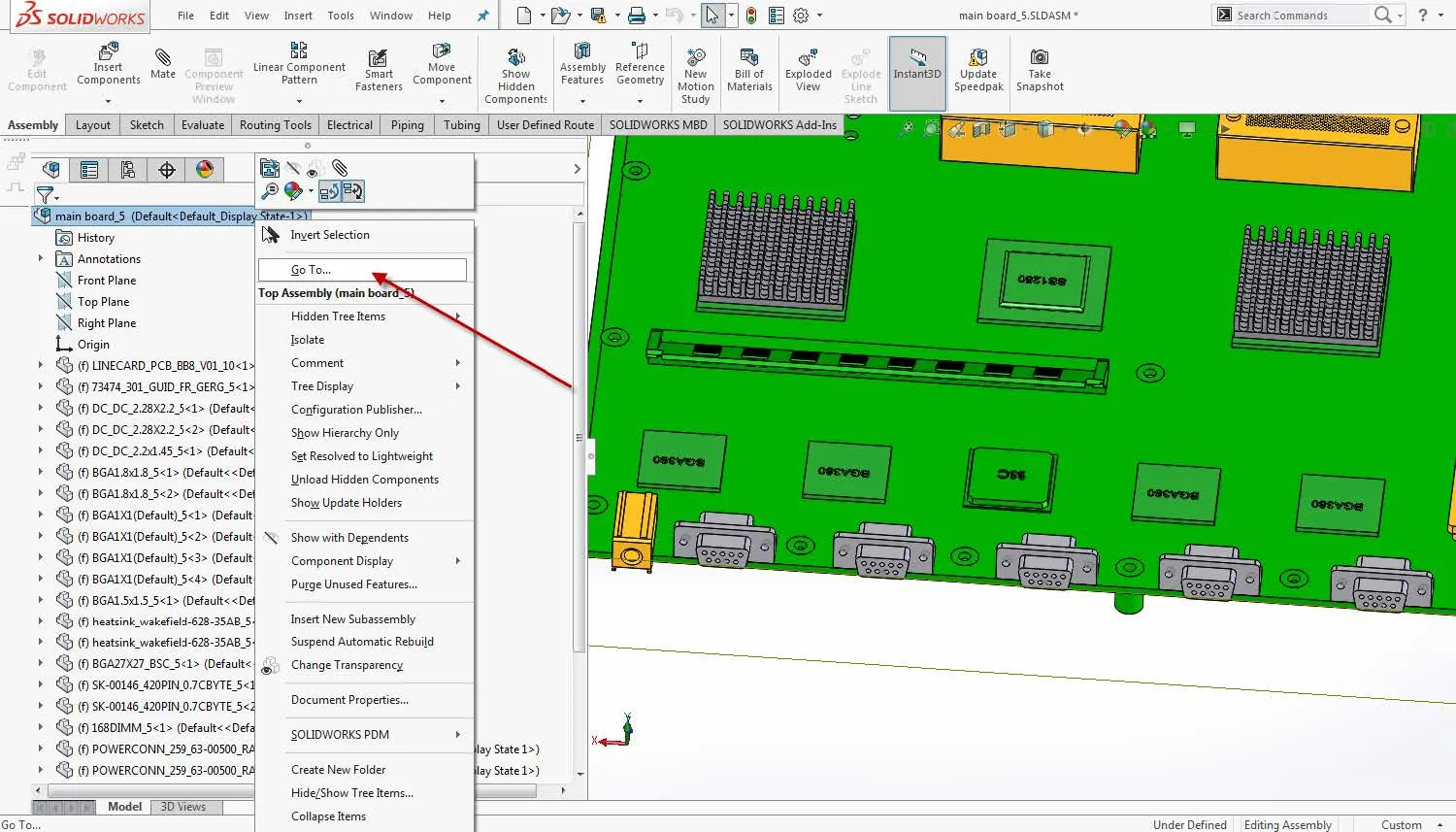Select the Mate tool
Viewport: 1456px width, 832px height.
pos(163,64)
